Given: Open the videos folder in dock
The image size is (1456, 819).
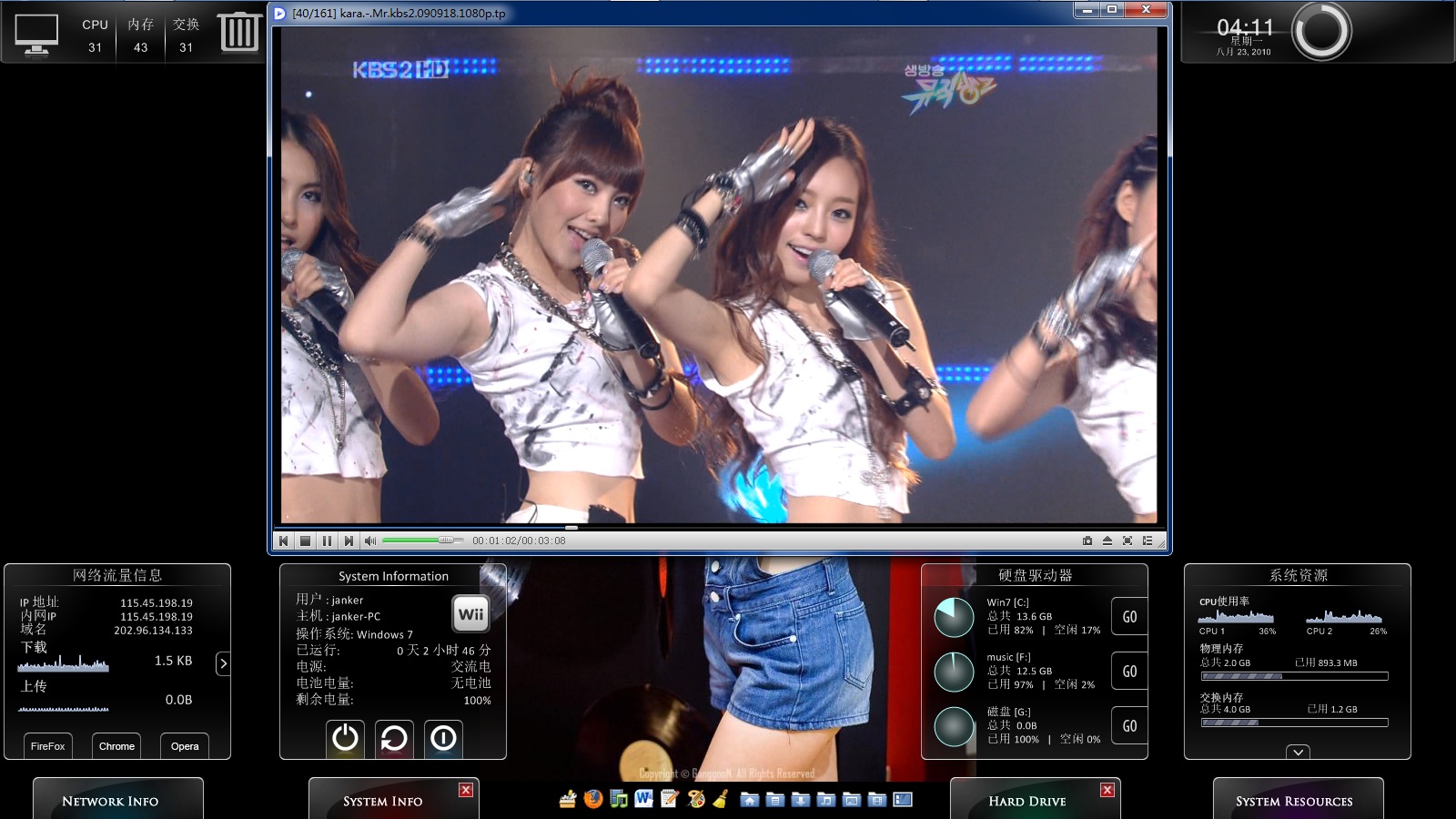Looking at the screenshot, I should click(877, 799).
